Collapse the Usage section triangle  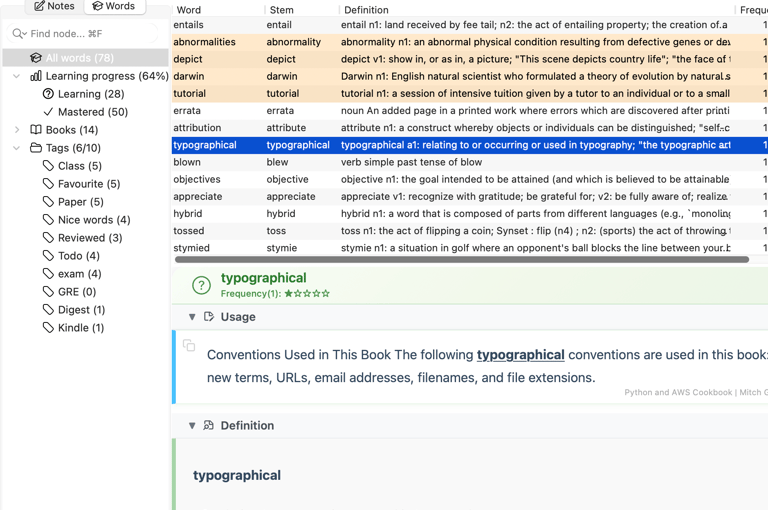coord(192,317)
